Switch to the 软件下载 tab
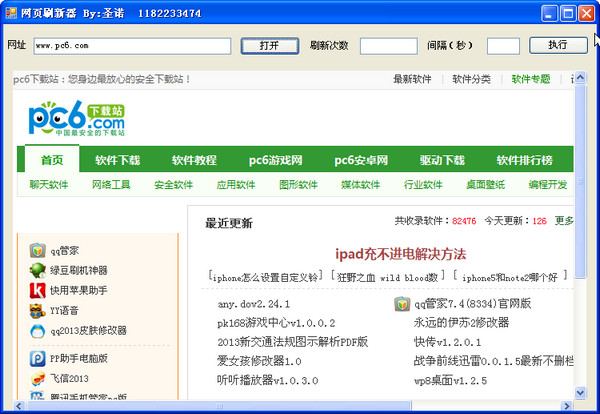600x414 pixels. click(x=118, y=160)
